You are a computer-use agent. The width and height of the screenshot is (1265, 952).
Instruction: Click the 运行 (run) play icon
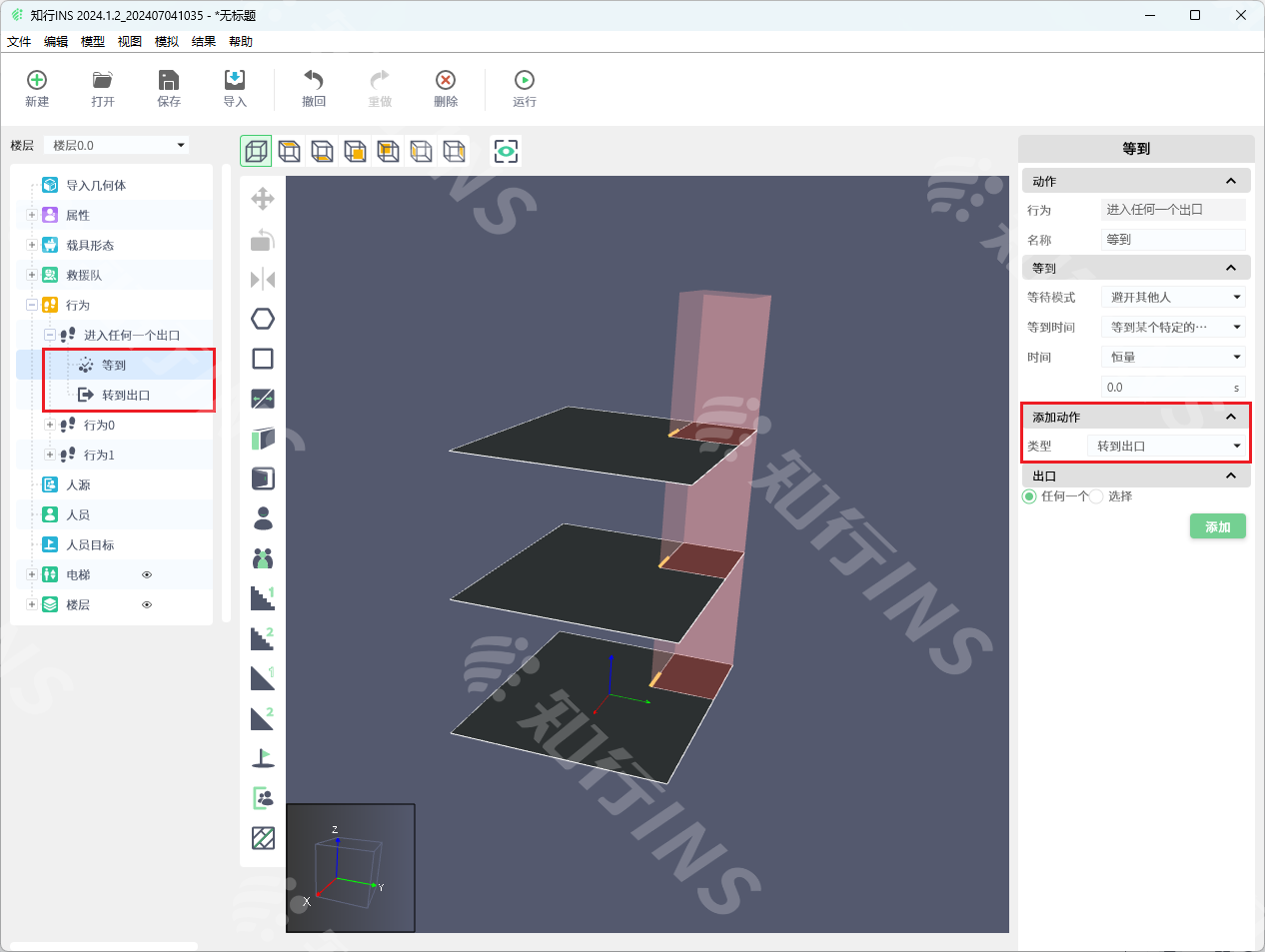525,80
